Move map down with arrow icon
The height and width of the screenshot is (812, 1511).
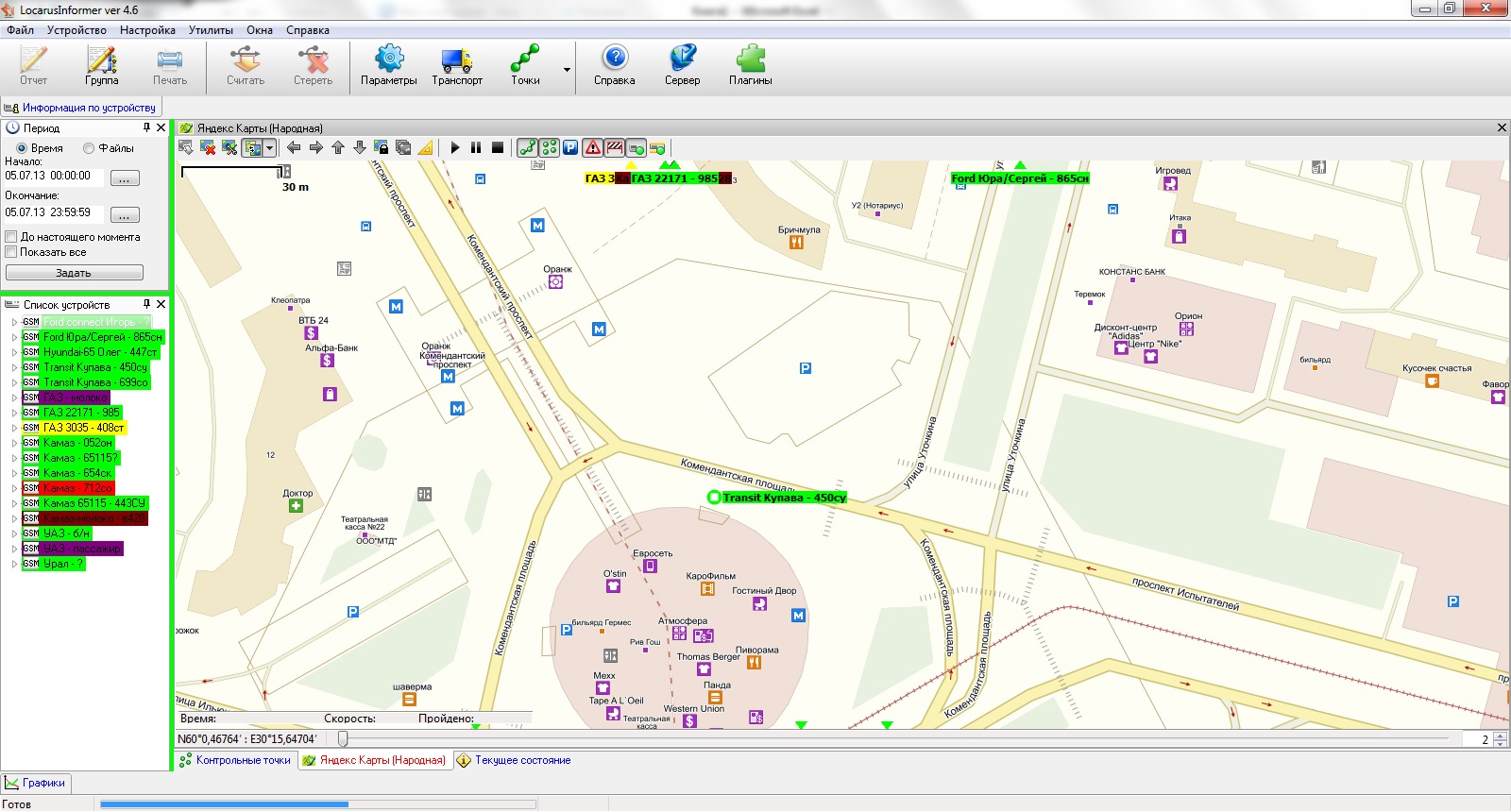pos(360,147)
